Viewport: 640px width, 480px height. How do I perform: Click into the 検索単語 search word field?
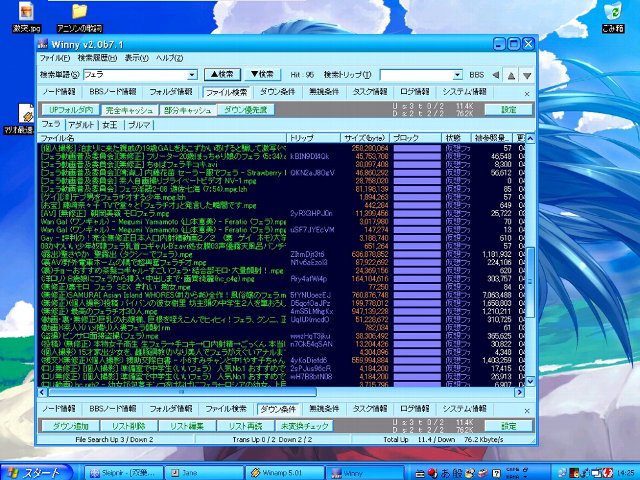(x=135, y=75)
